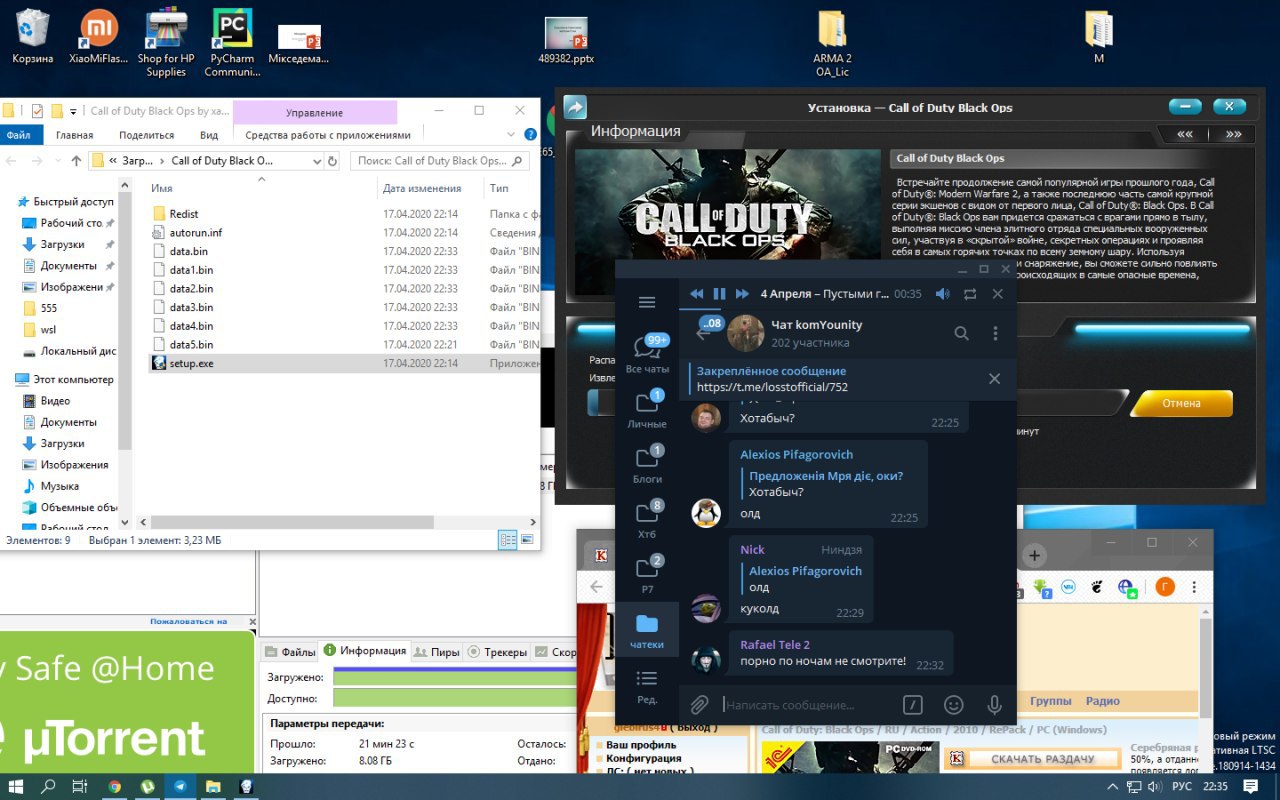Edit Telegram folders via "Ред."
Image resolution: width=1280 pixels, height=800 pixels.
[x=647, y=686]
